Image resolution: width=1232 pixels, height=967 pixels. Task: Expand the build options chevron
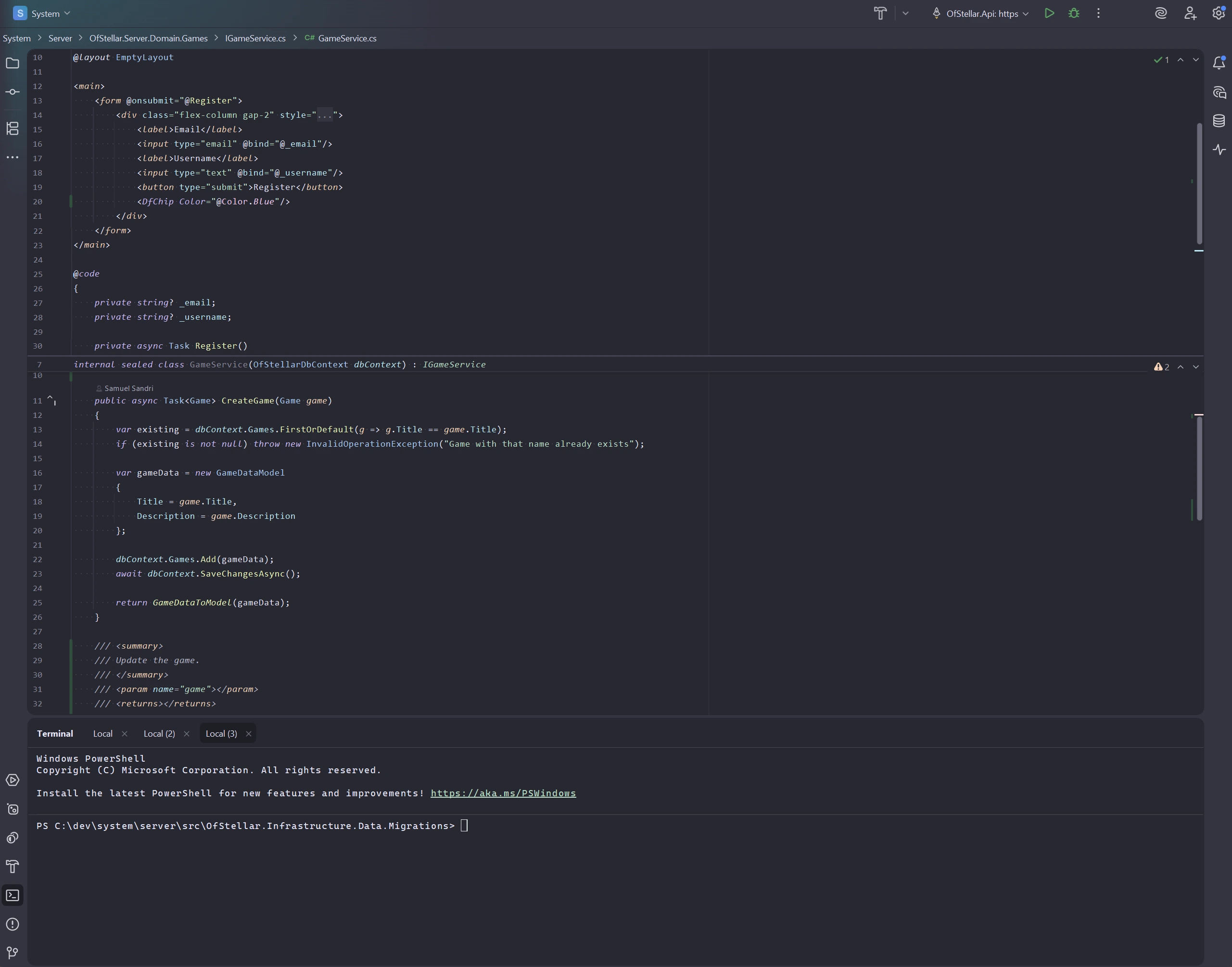click(905, 13)
